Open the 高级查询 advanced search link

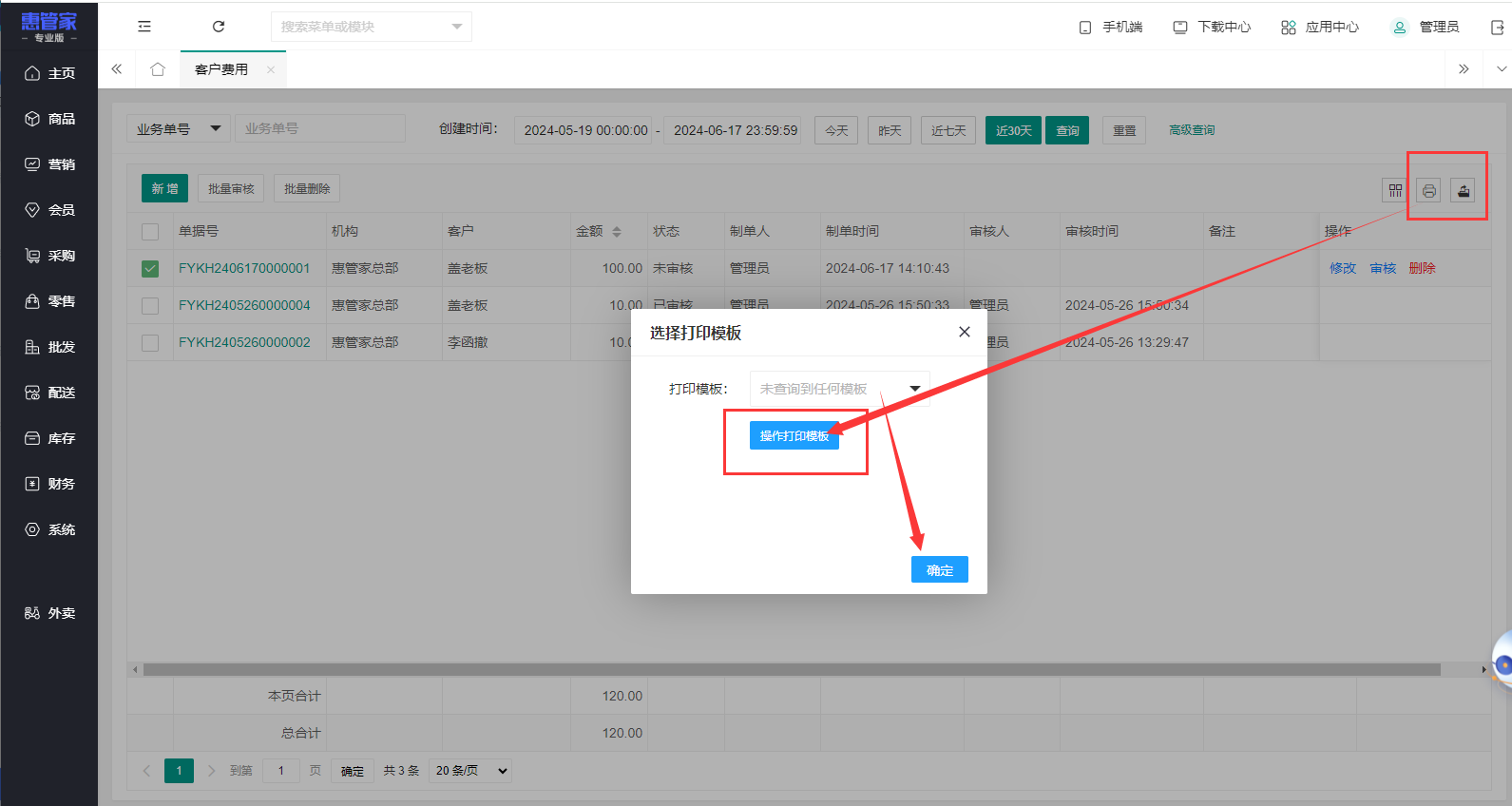click(x=1192, y=130)
